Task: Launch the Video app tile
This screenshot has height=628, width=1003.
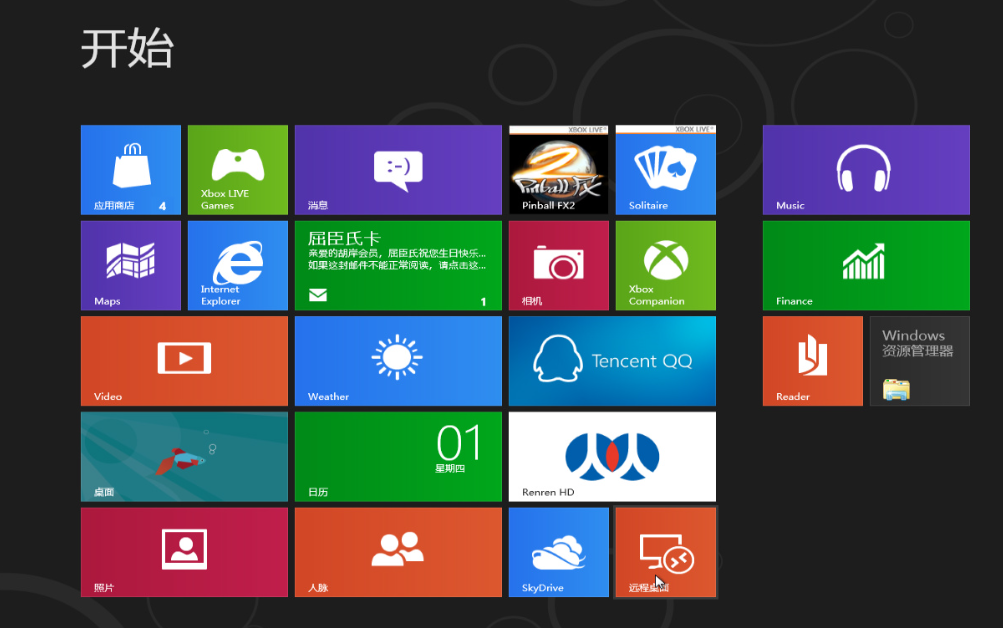Action: [184, 361]
